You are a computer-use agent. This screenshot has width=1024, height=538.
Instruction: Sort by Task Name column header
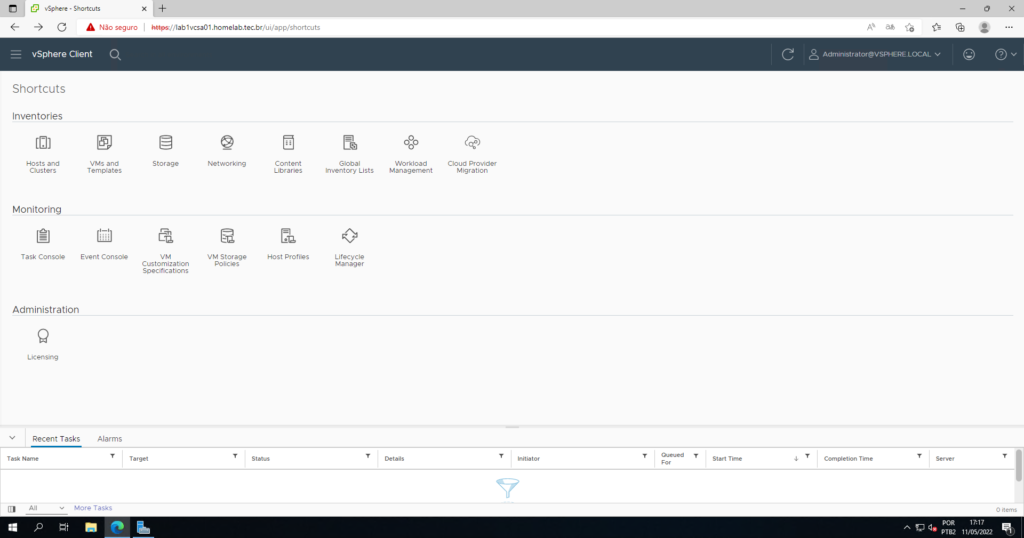coord(23,458)
